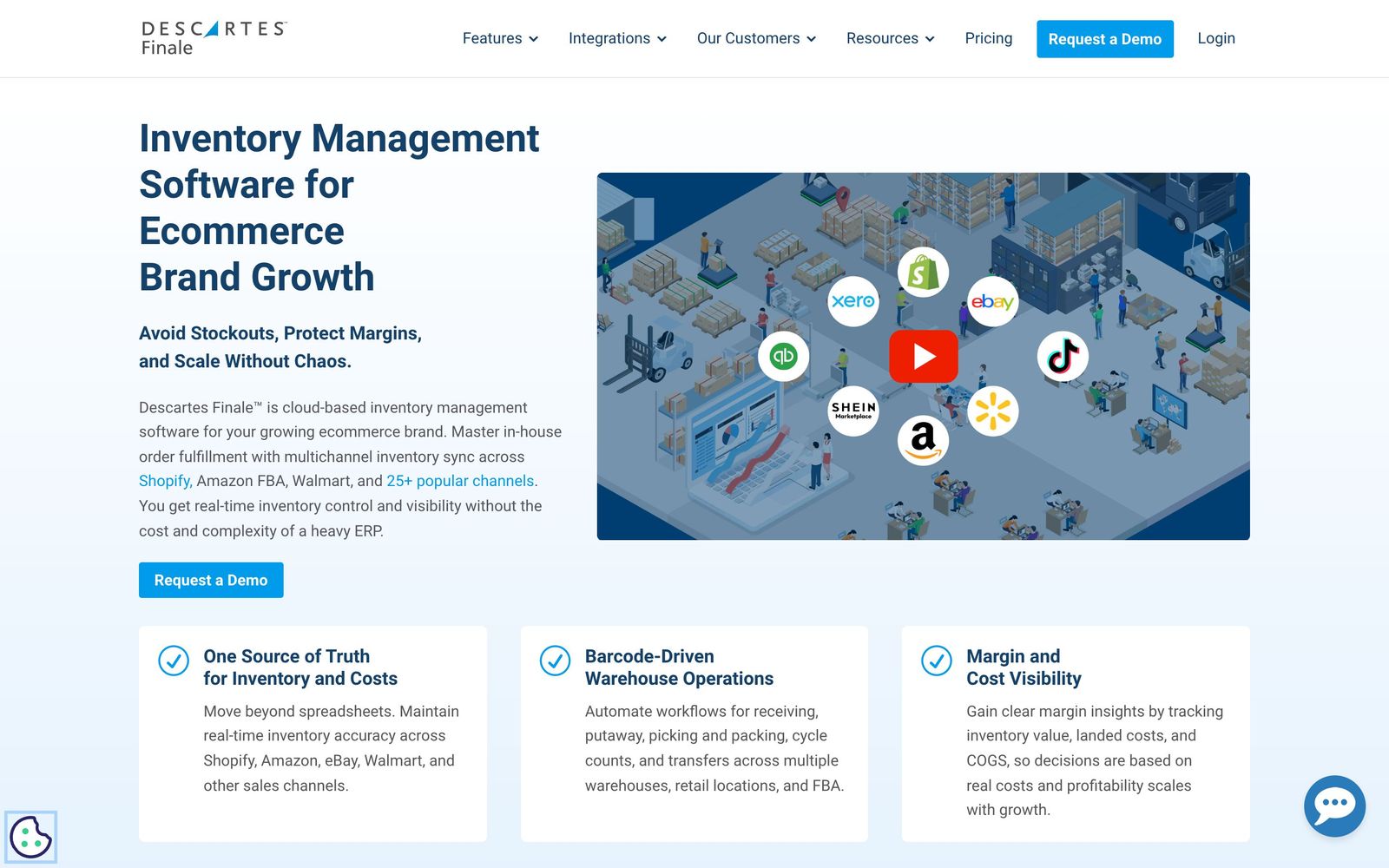Click checkmark icon beside One Source of Truth

(x=174, y=661)
